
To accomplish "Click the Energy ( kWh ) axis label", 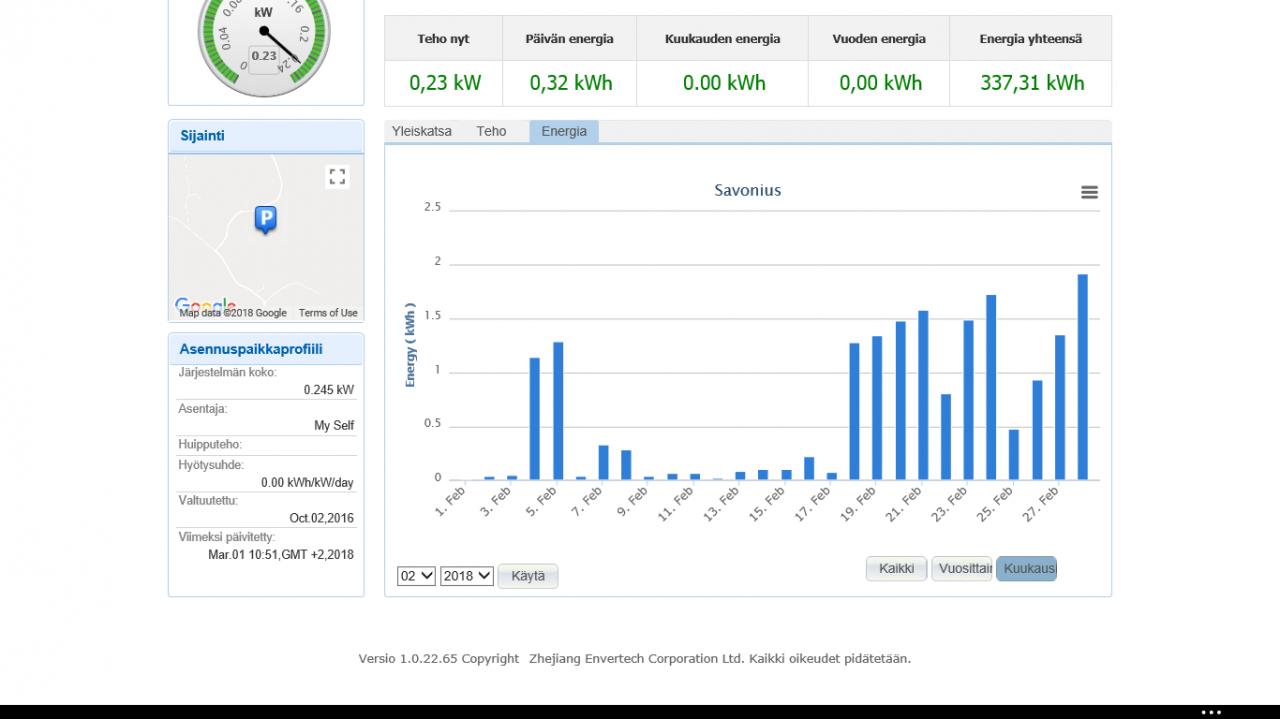I will click(411, 345).
